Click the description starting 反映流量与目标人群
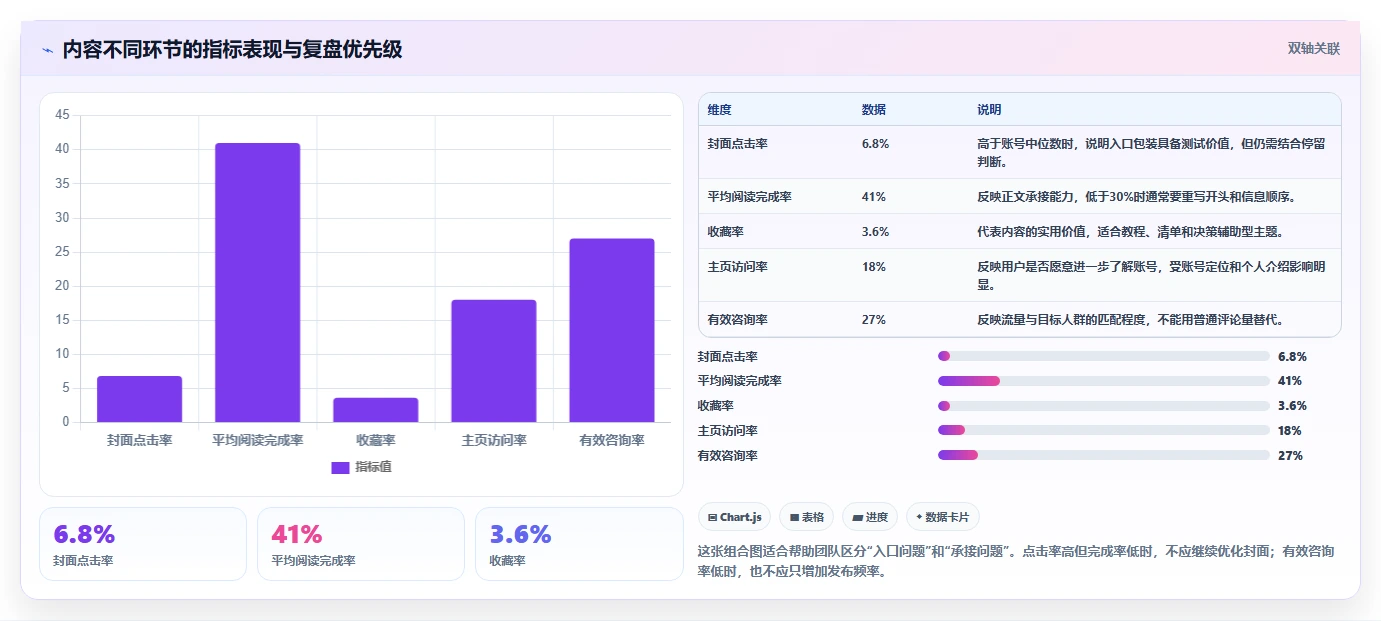This screenshot has width=1381, height=621. point(1130,320)
